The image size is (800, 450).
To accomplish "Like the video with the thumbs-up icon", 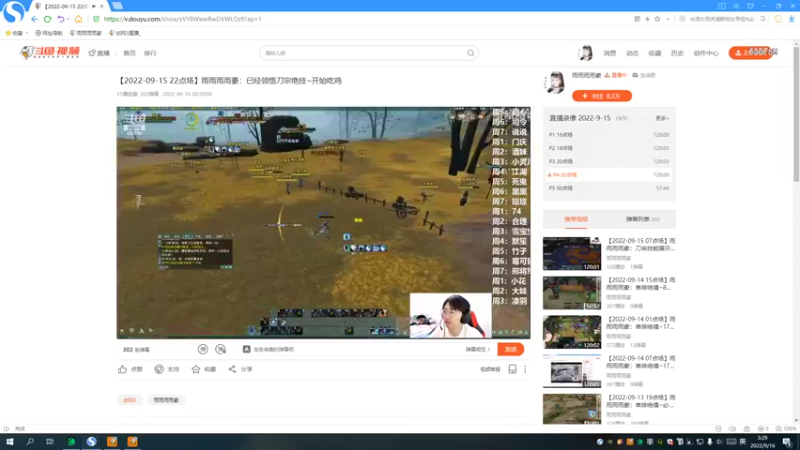I will pos(122,369).
